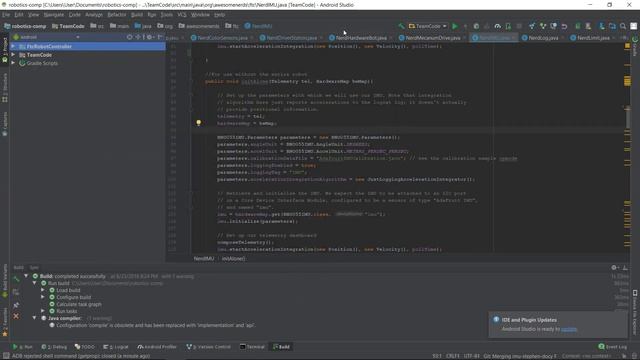Click the update link in notification
Screen dimensions: 640x360
pyautogui.click(x=569, y=329)
